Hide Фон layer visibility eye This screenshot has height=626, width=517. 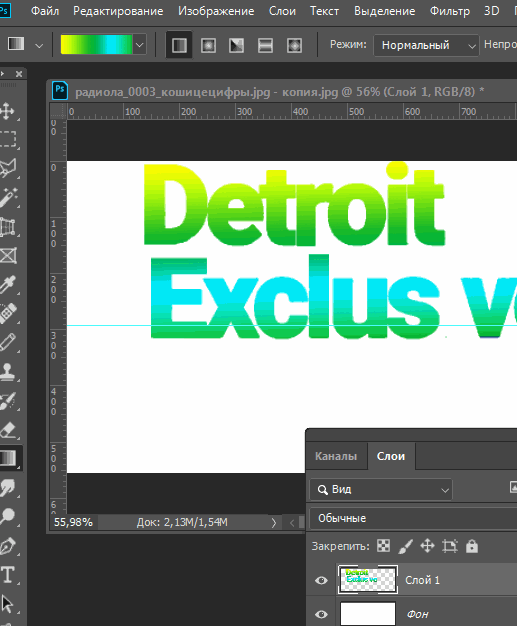point(321,614)
